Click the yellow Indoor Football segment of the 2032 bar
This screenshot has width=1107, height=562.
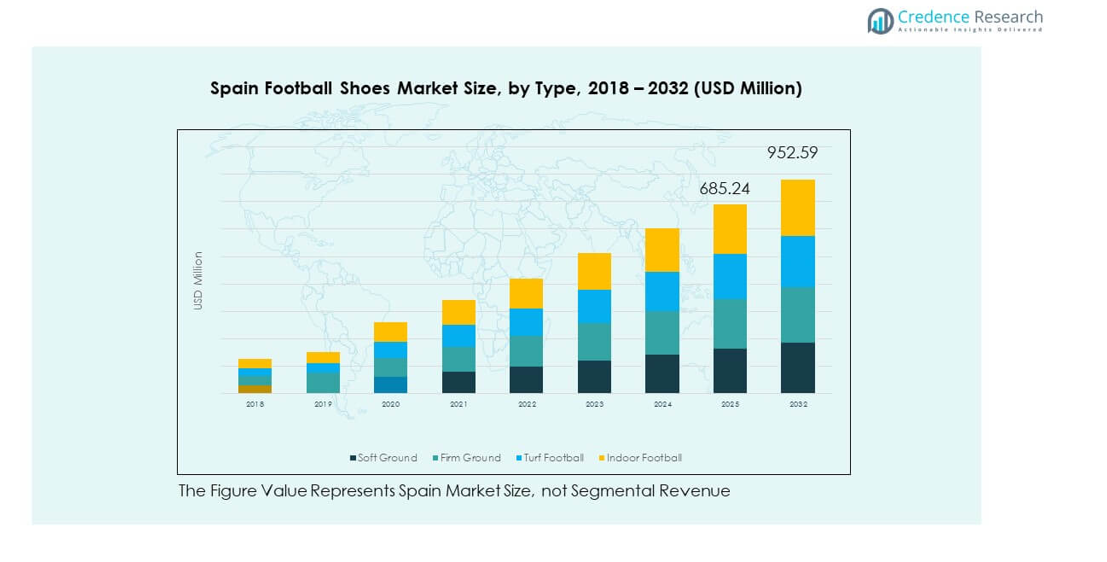tap(797, 207)
